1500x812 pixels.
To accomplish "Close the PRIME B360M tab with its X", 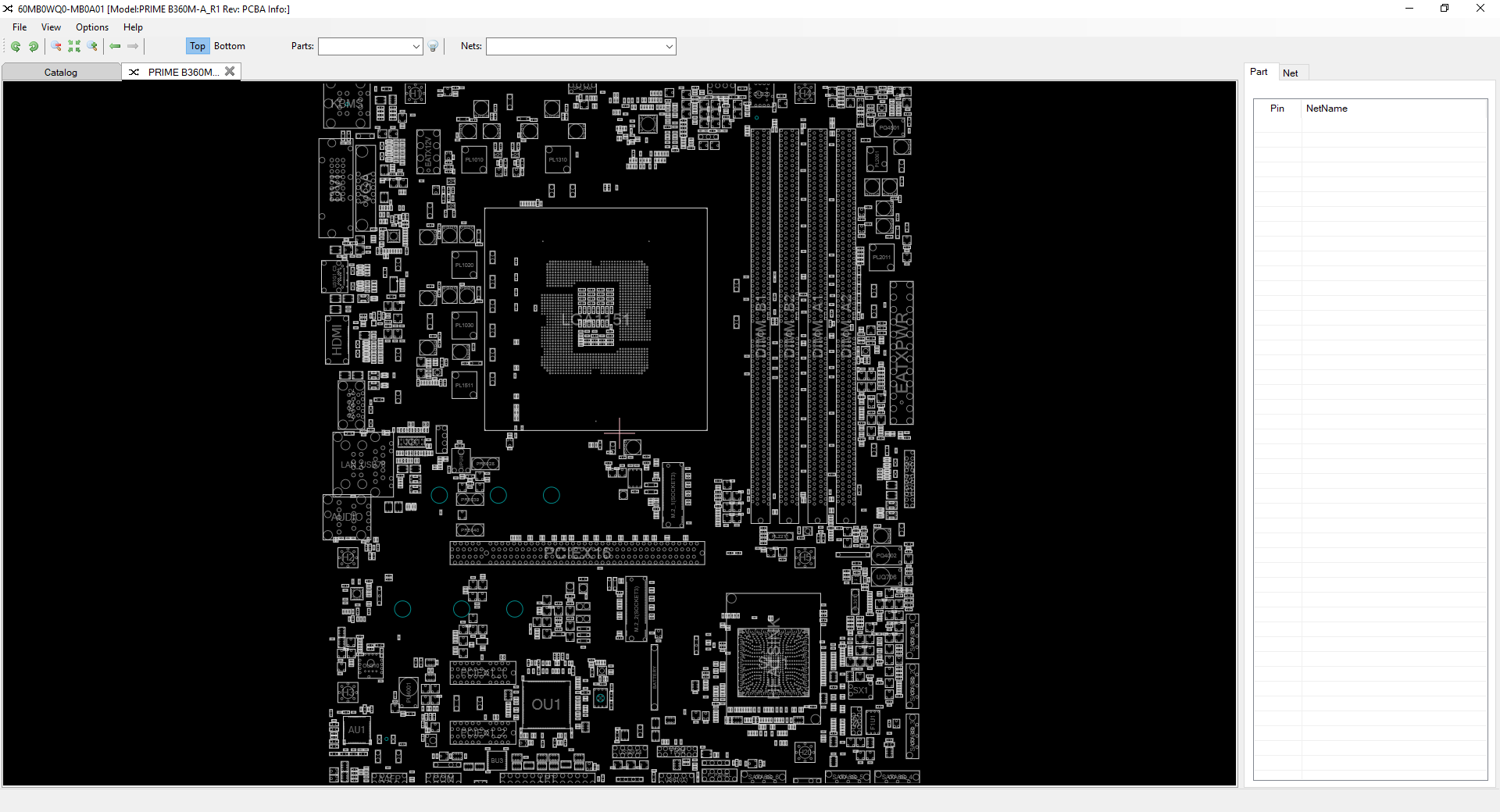I will coord(230,71).
